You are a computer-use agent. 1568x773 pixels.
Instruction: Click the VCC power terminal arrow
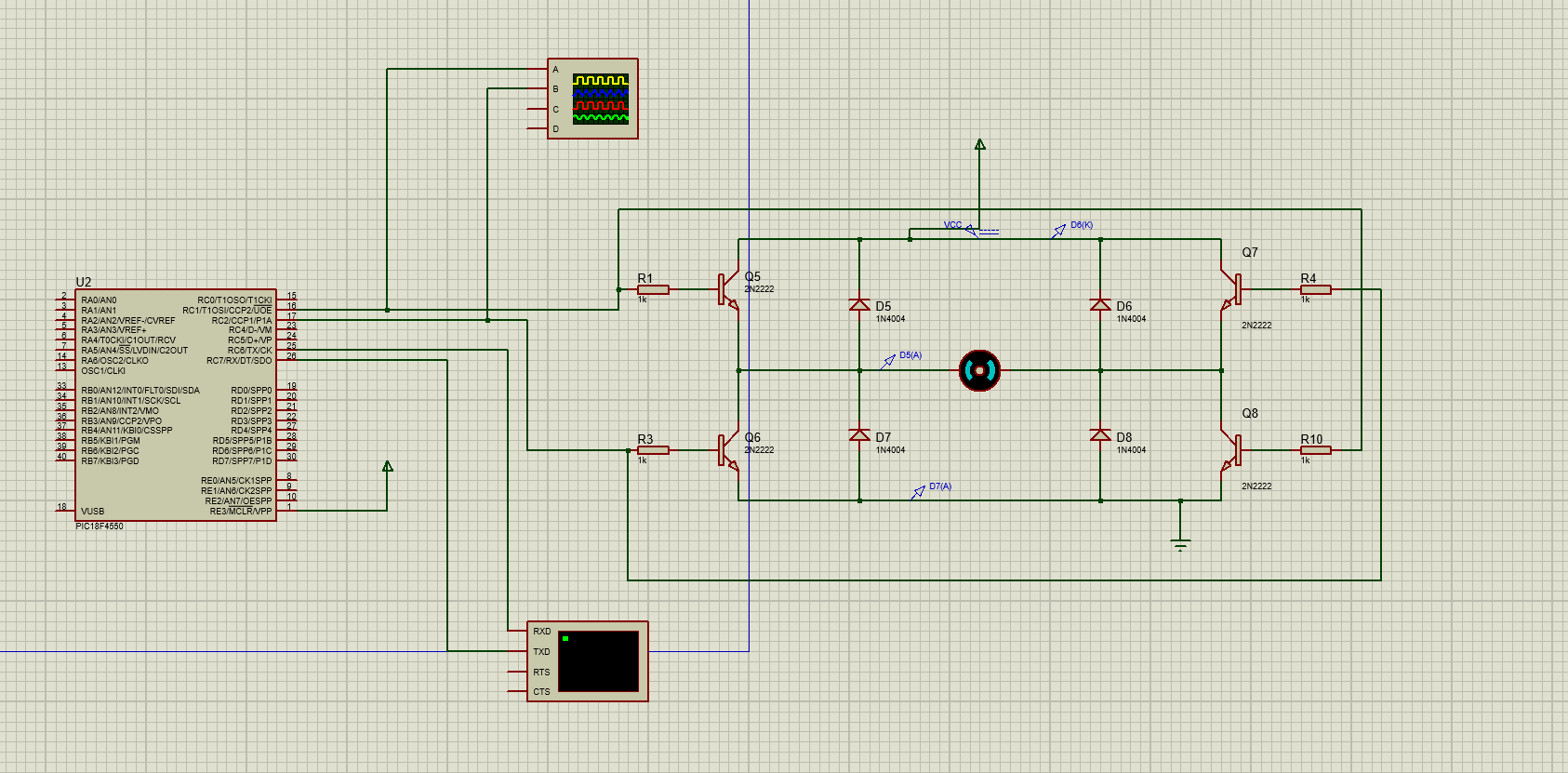[x=979, y=145]
